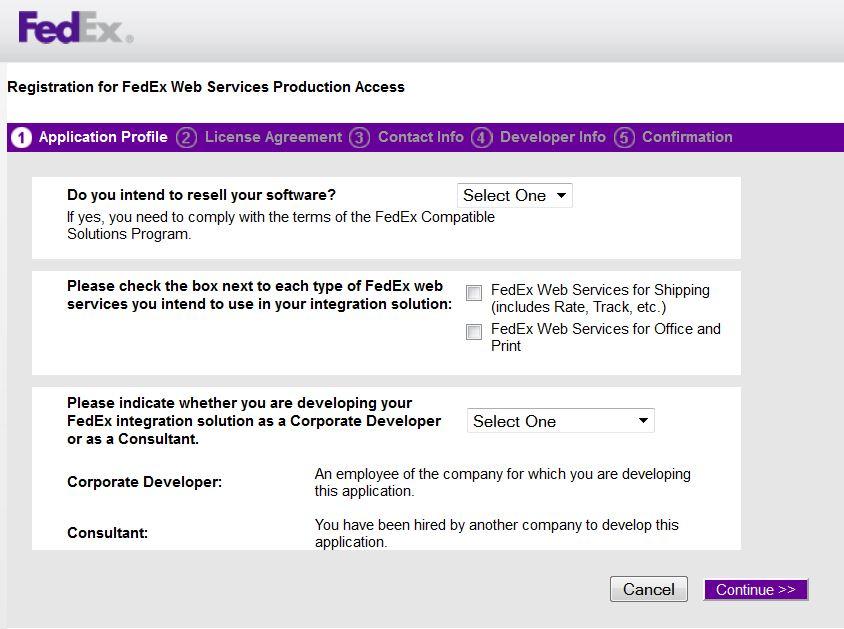Click the step 2 circle icon
844x629 pixels.
pos(186,138)
